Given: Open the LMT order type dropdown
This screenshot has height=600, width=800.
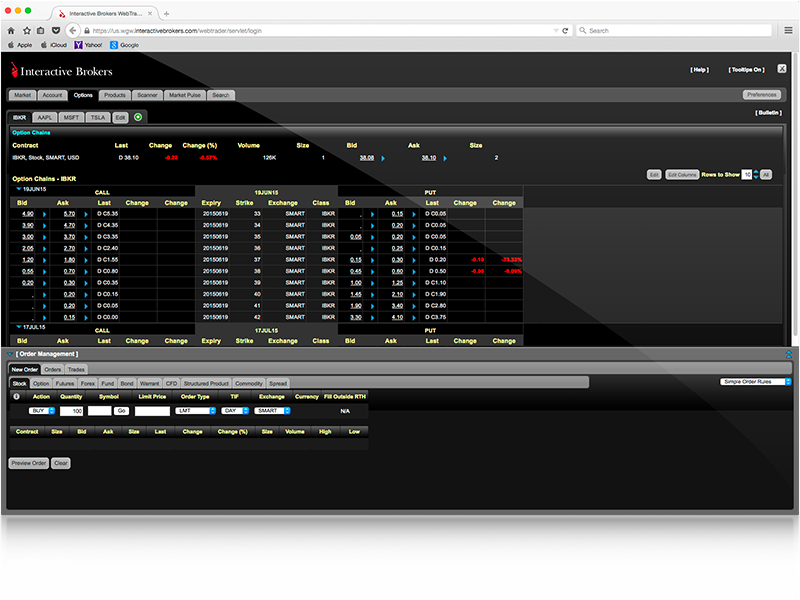Looking at the screenshot, I should [x=195, y=411].
